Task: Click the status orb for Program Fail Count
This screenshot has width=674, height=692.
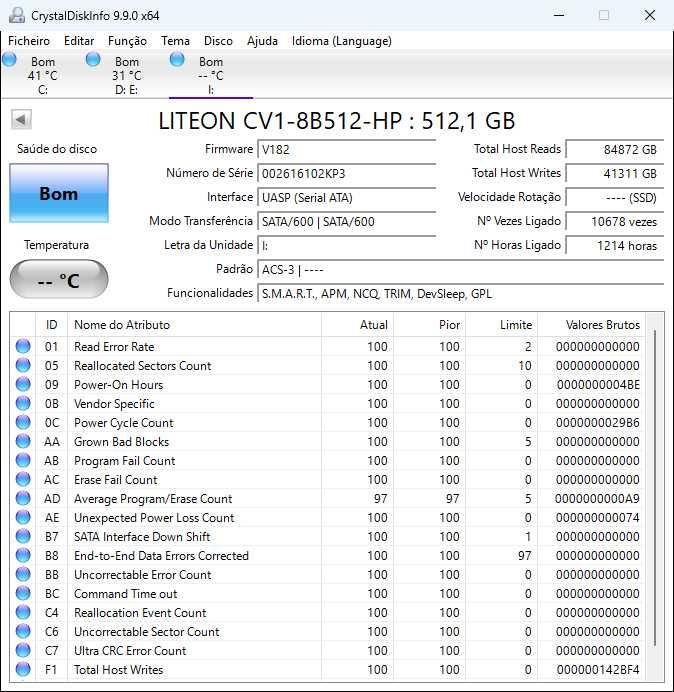Action: 23,460
